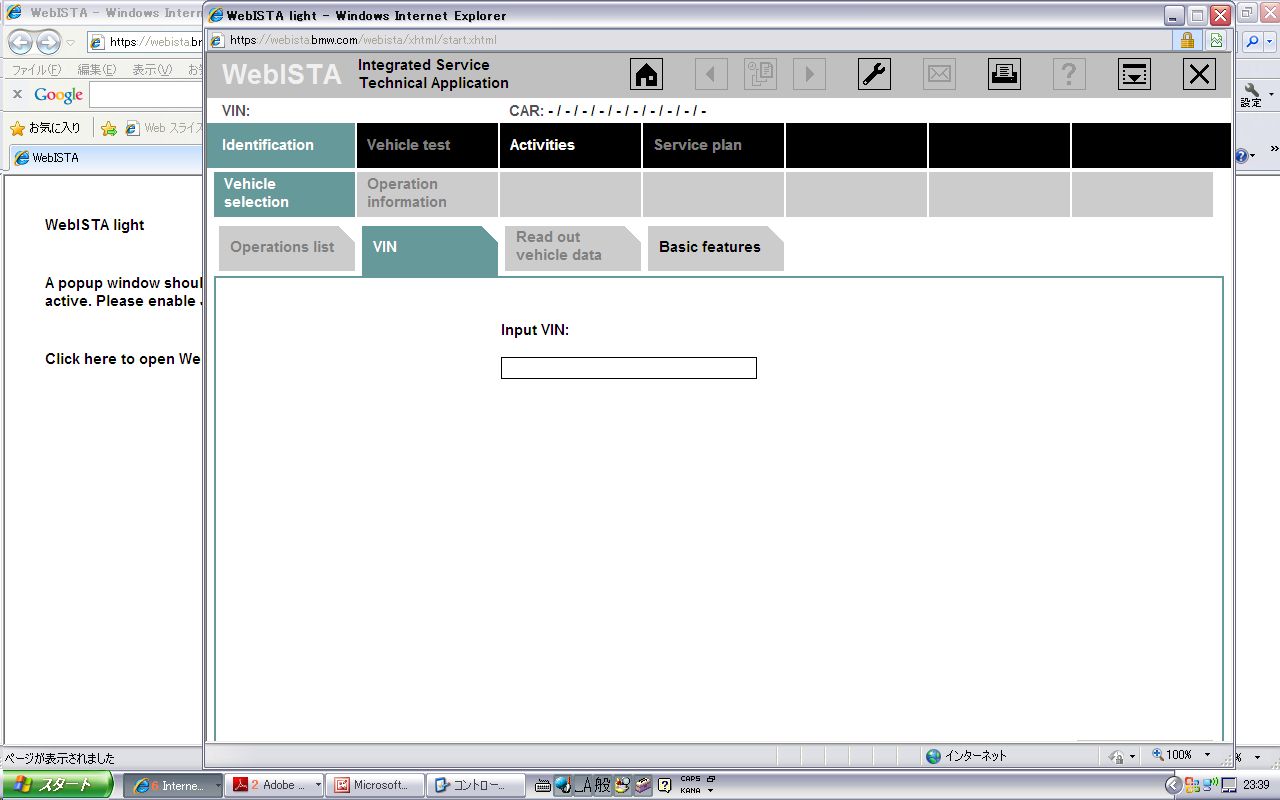Image resolution: width=1280 pixels, height=800 pixels.
Task: Switch to the Vehicle test tab
Action: [427, 145]
